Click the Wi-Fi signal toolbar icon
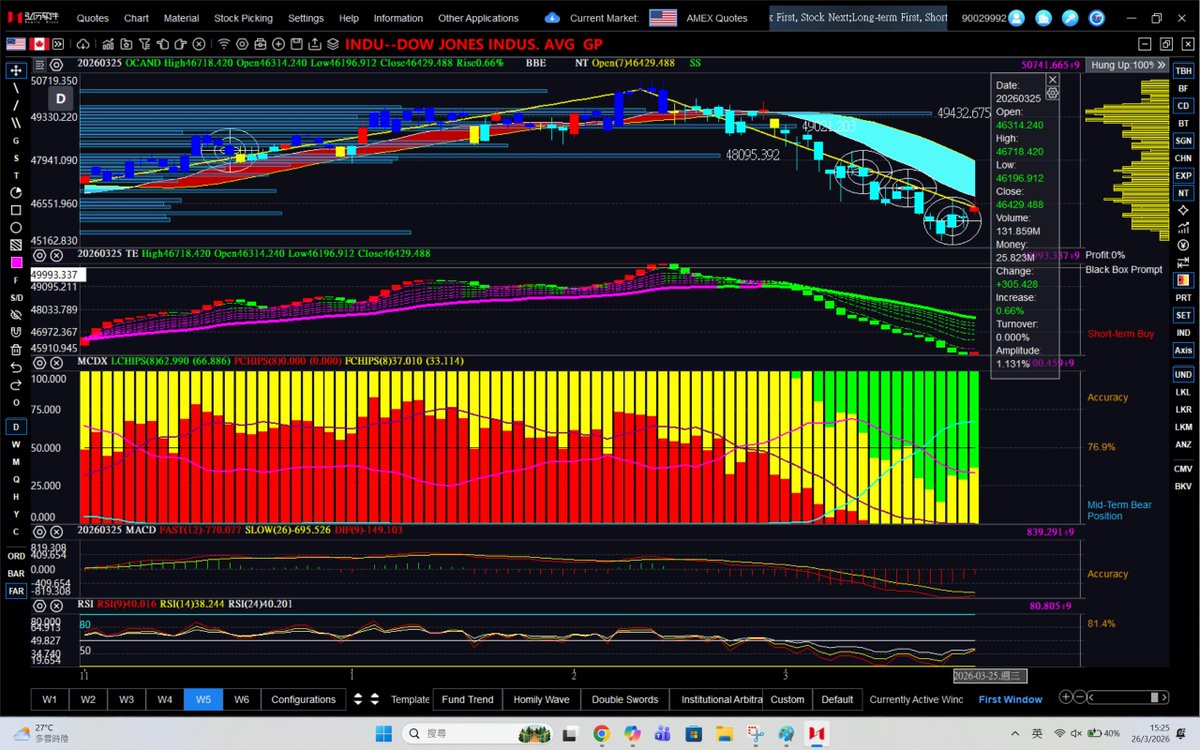1200x750 pixels. click(x=224, y=45)
